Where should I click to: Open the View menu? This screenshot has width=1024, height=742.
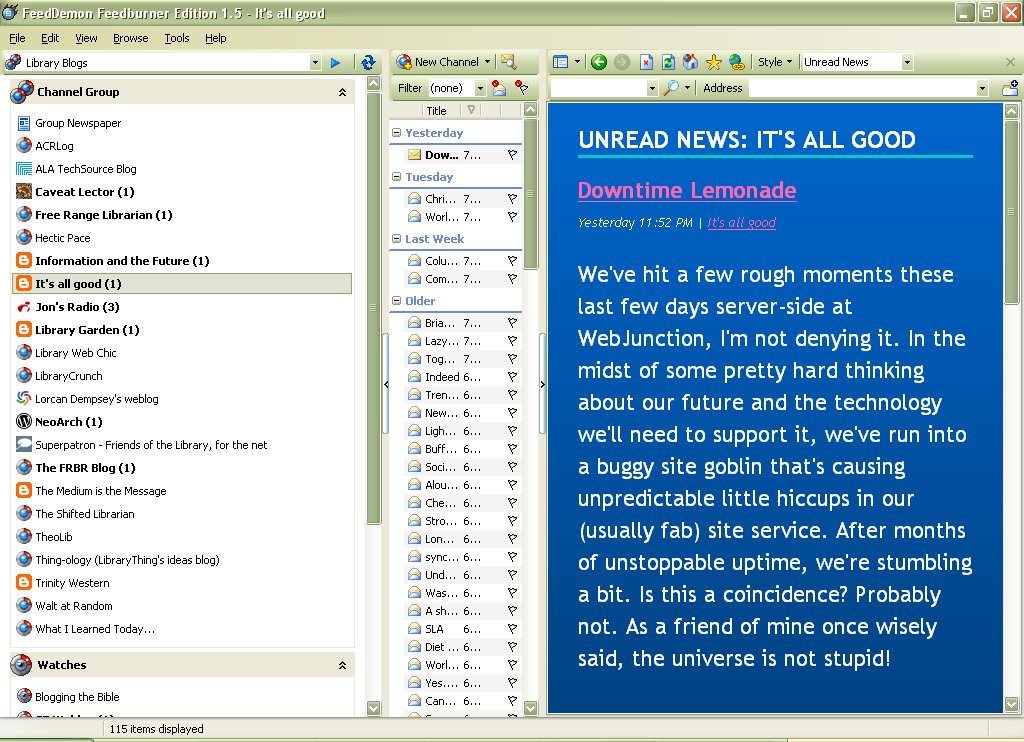tap(86, 38)
